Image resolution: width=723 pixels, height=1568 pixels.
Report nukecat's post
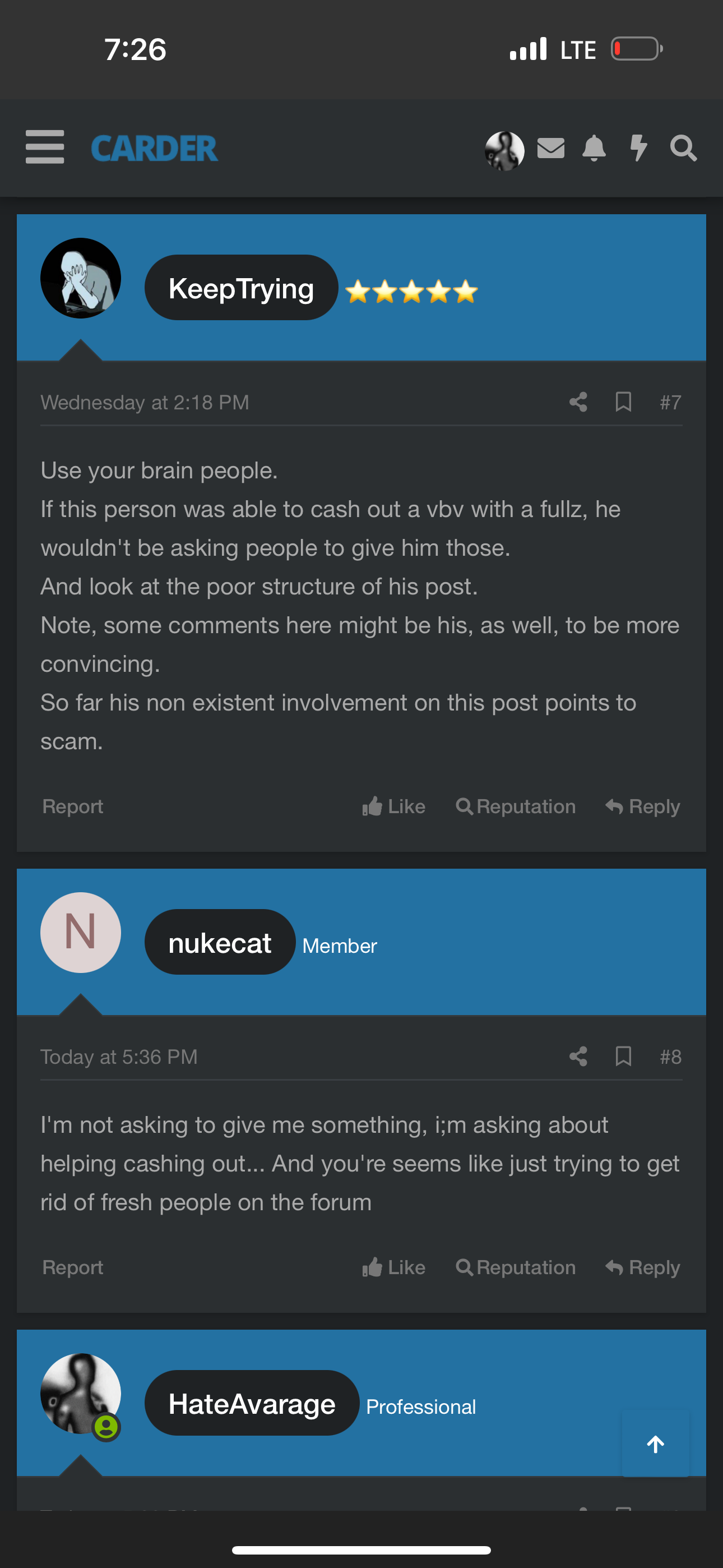tap(72, 1267)
